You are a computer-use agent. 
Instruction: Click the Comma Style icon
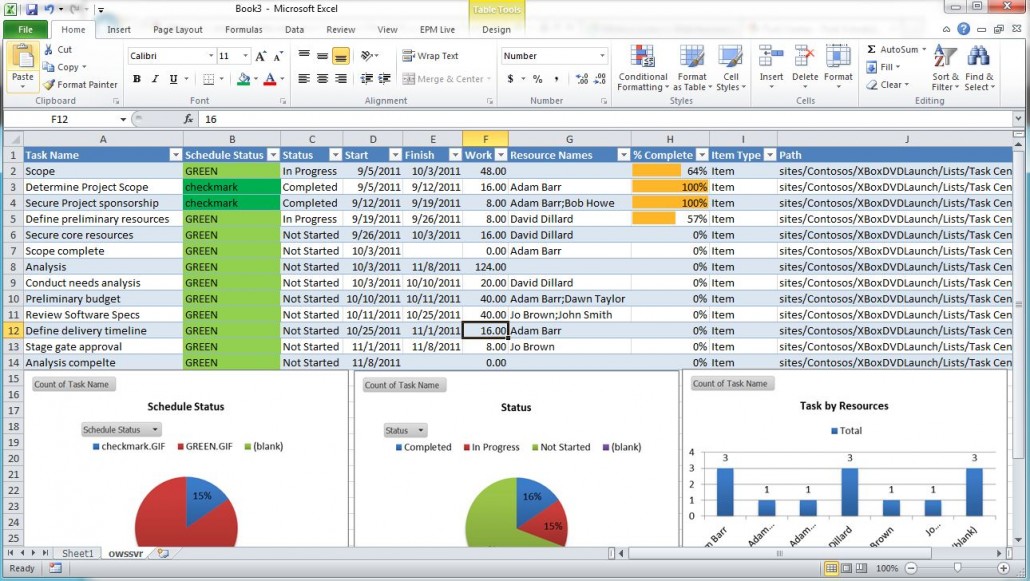click(556, 79)
